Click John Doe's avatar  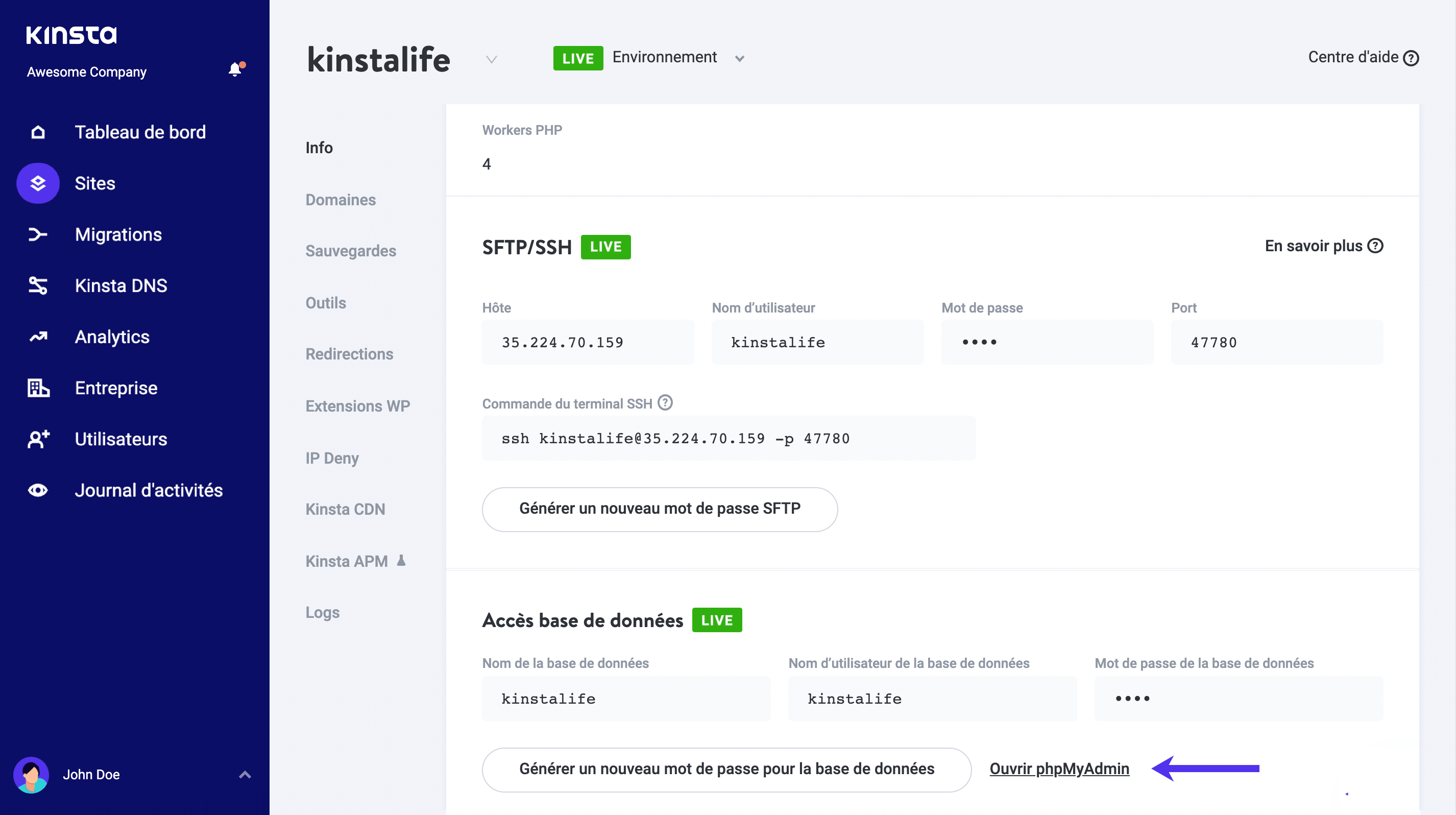[31, 775]
